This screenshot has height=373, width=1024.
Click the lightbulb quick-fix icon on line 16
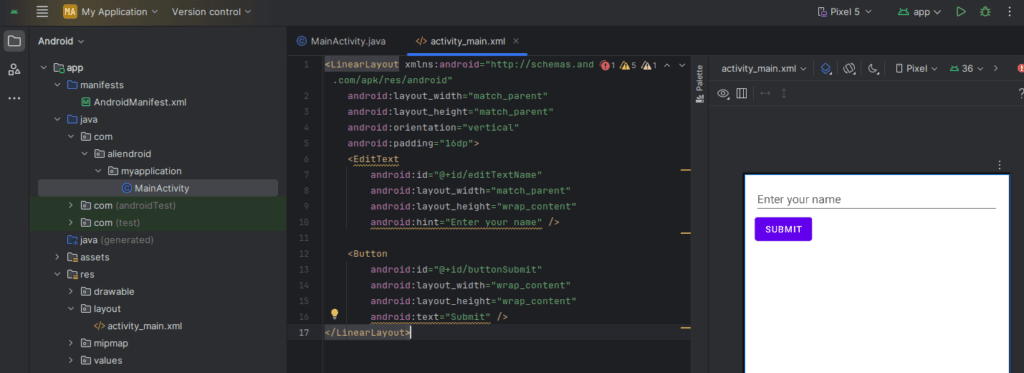pyautogui.click(x=334, y=314)
